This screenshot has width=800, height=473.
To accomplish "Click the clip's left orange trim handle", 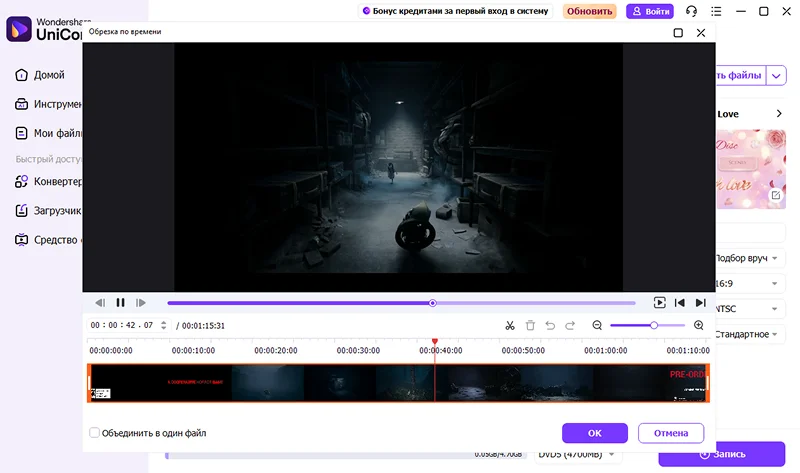I will [89, 383].
